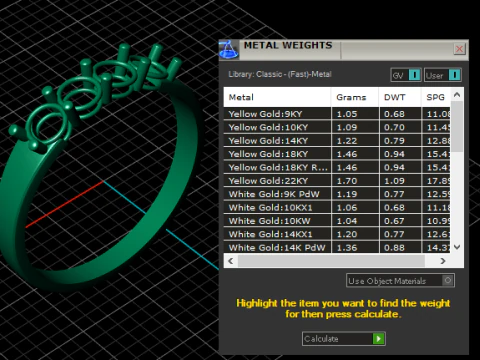The image size is (480, 360).
Task: Select White Gold:10KX1 row
Action: click(x=337, y=207)
